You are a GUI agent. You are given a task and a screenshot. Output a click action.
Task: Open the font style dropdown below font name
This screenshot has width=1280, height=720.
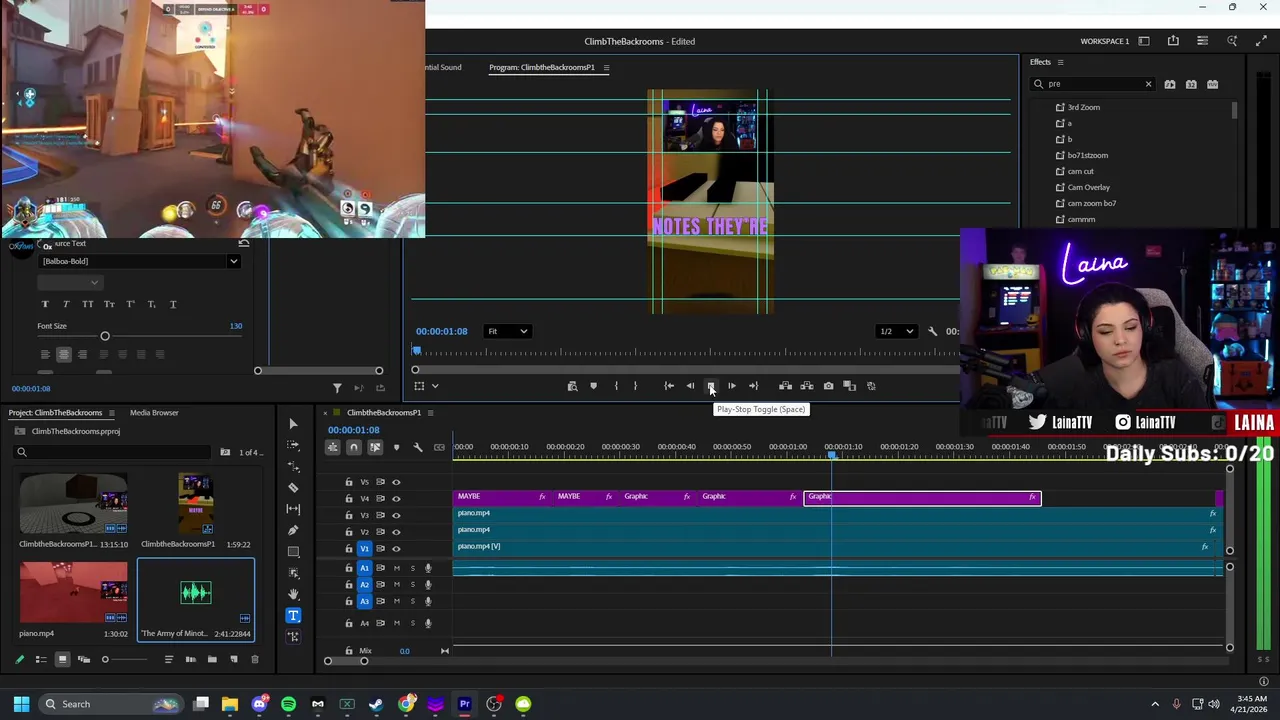(x=70, y=283)
